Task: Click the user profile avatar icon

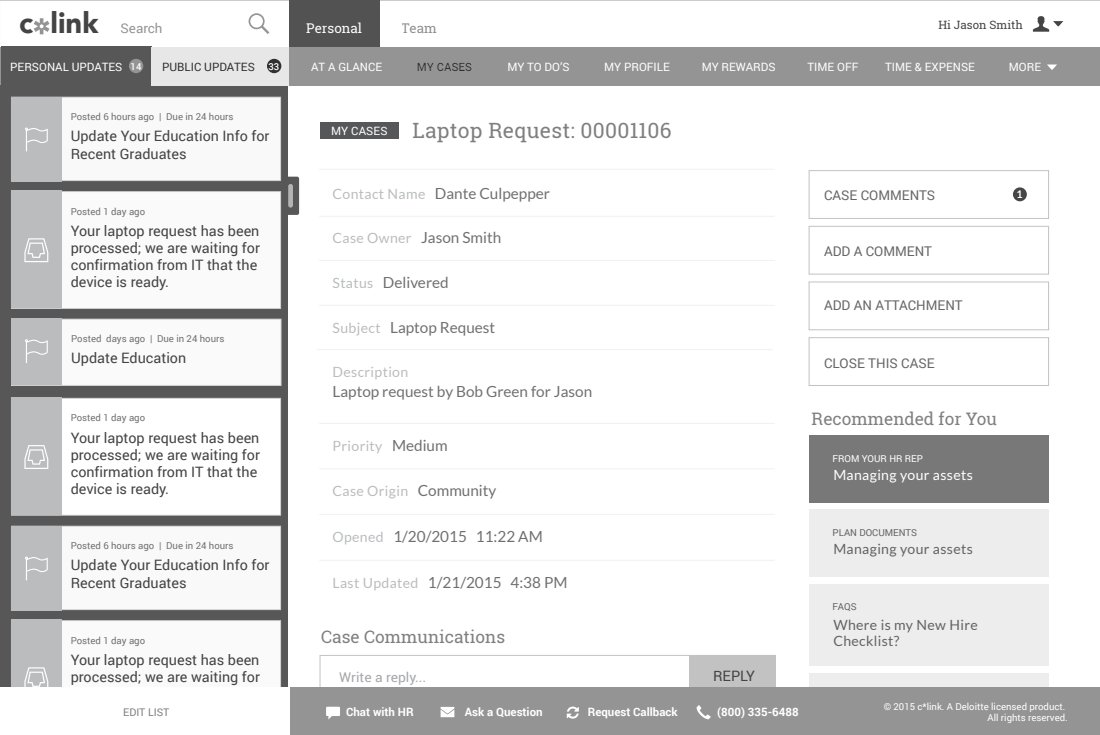Action: click(1041, 24)
